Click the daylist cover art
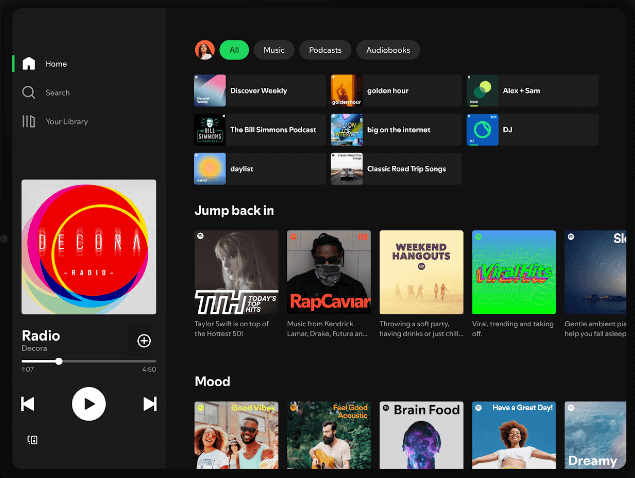635x478 pixels. 210,169
